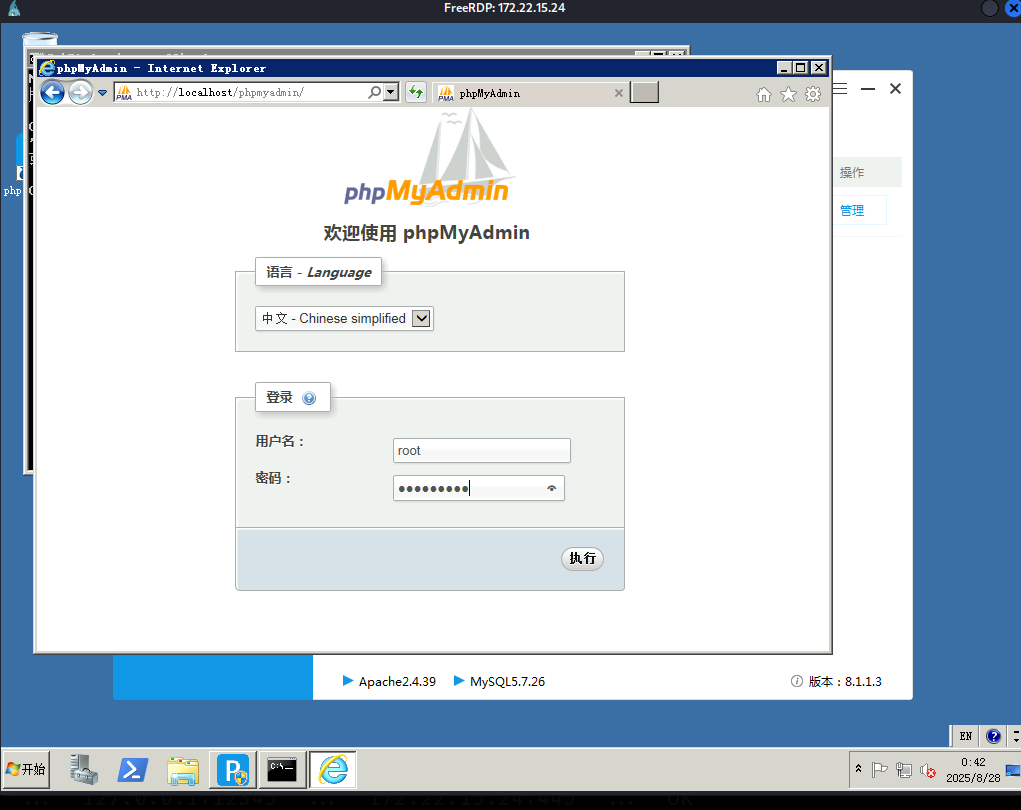Click the 欢迎使用 phpMyAdmin heading
1021x810 pixels.
click(x=427, y=233)
